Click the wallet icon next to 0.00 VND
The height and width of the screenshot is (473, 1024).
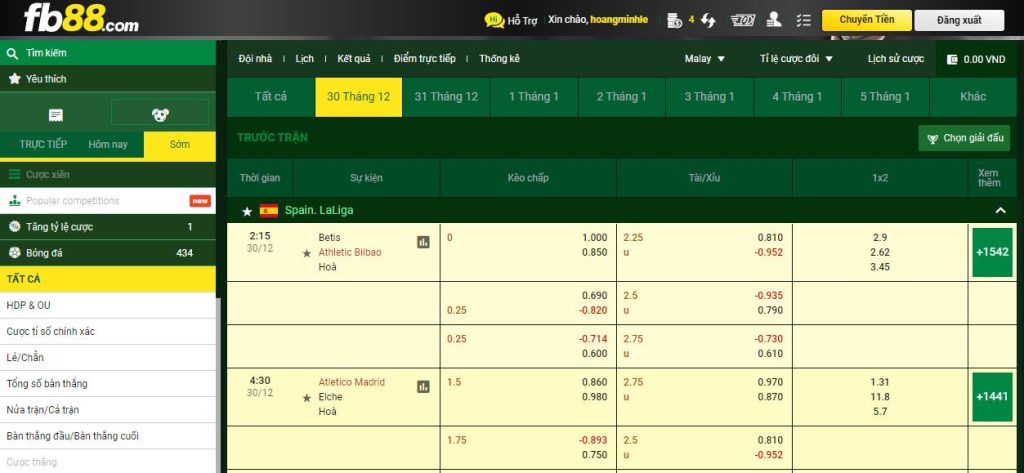[x=952, y=59]
